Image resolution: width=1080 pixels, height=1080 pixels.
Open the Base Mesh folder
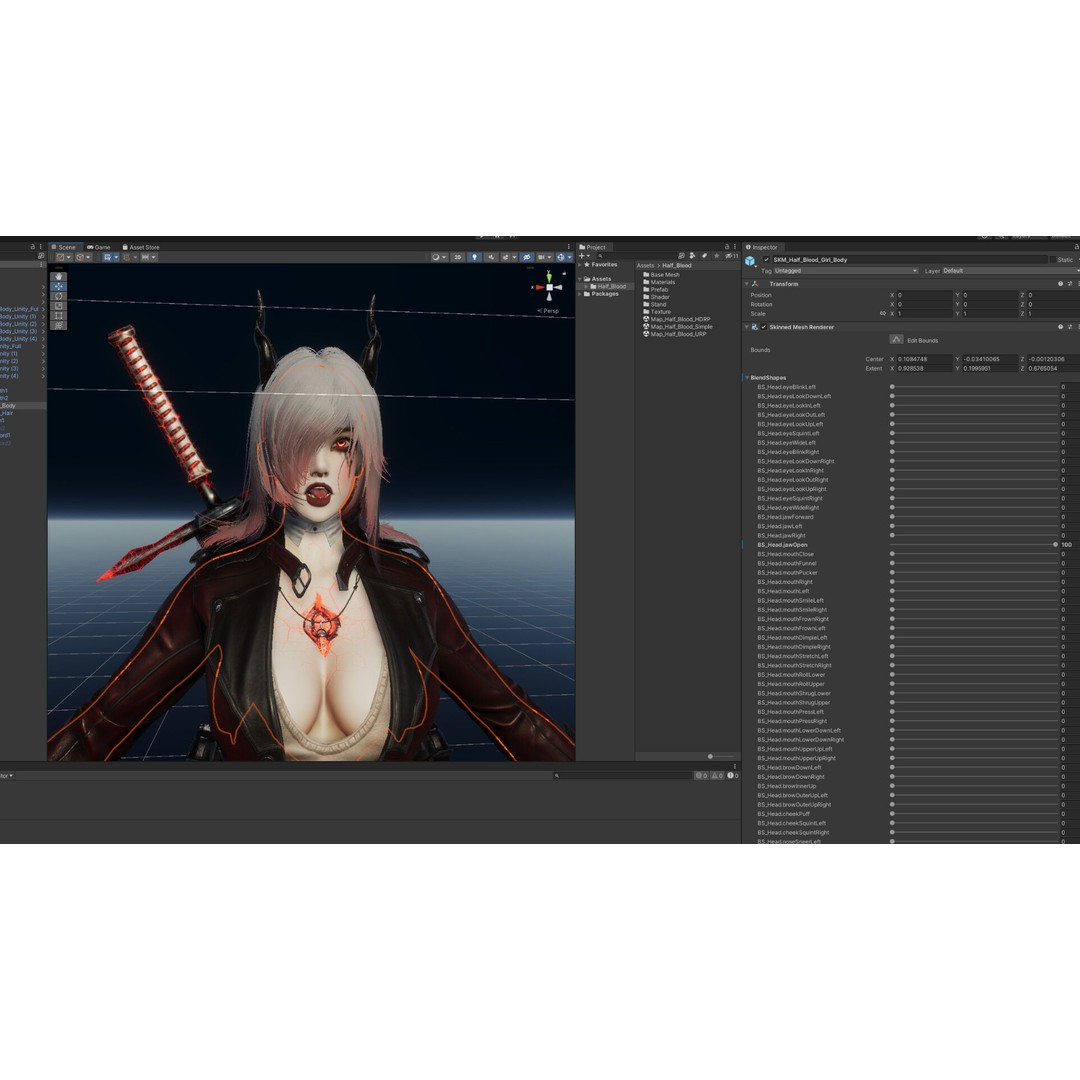click(661, 275)
